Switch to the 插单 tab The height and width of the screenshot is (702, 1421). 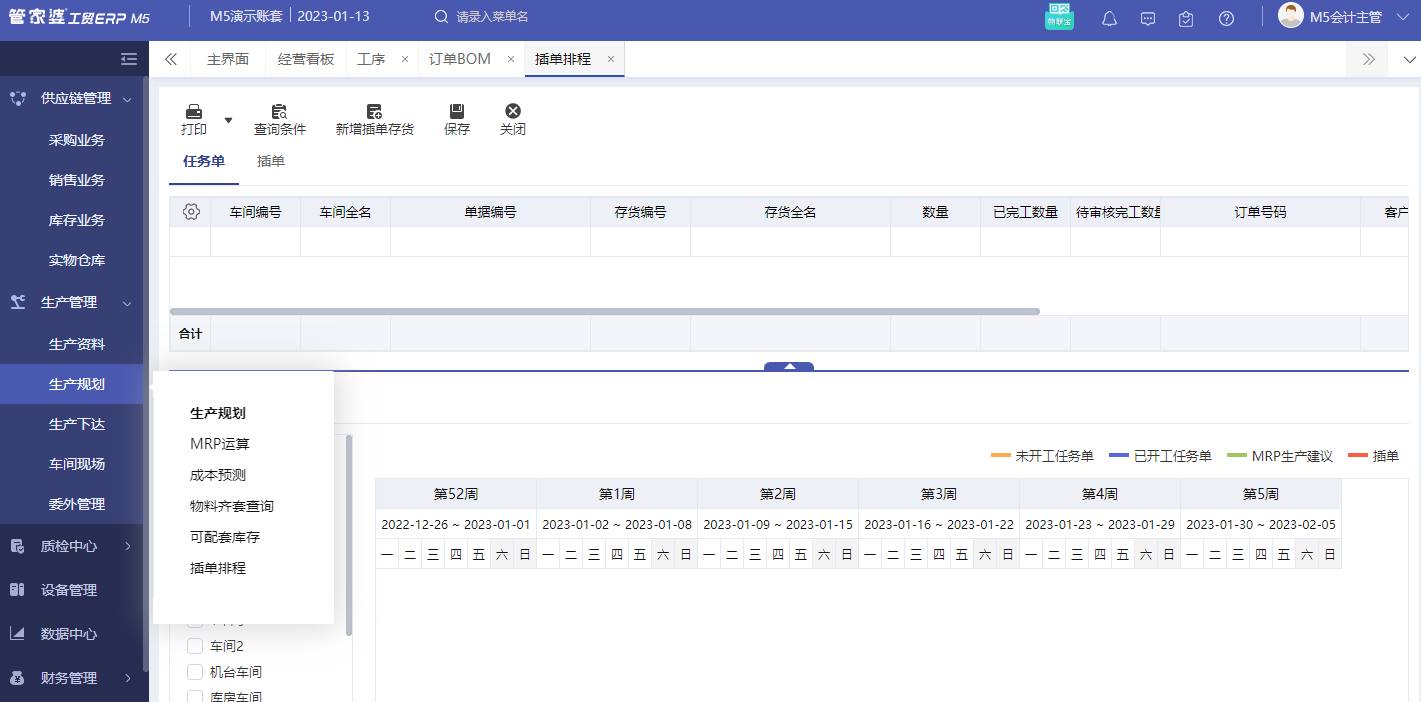270,160
